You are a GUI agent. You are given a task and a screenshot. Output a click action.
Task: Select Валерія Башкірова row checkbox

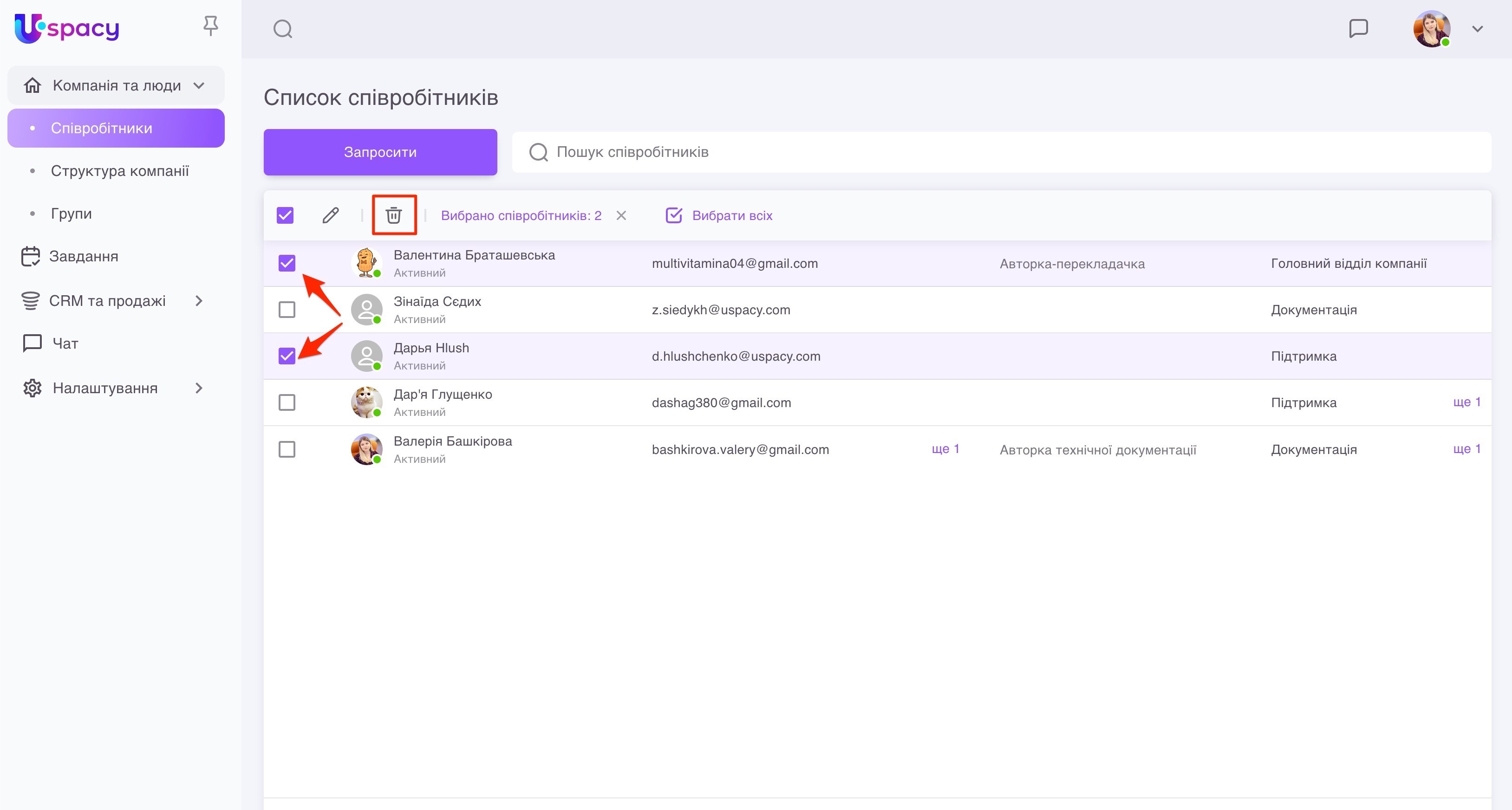[x=287, y=449]
